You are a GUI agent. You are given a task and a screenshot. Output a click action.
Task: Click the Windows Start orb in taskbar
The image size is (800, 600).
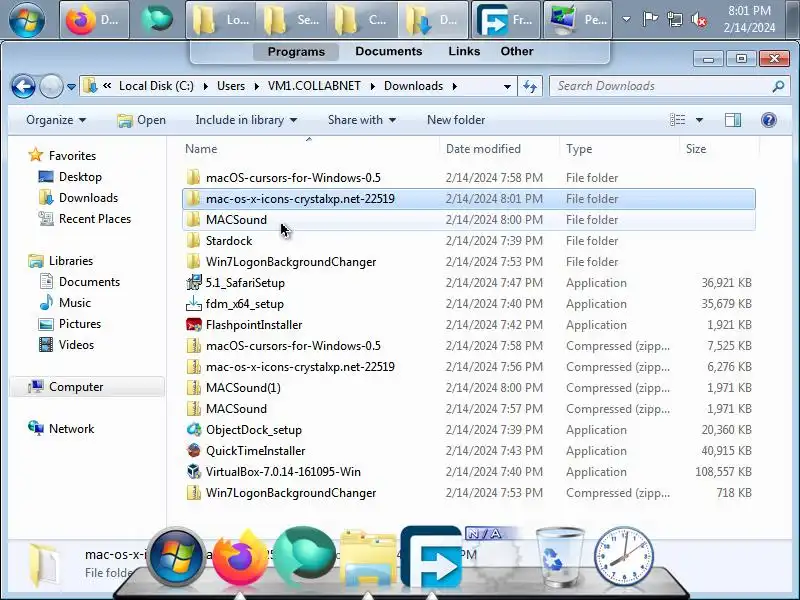[27, 20]
